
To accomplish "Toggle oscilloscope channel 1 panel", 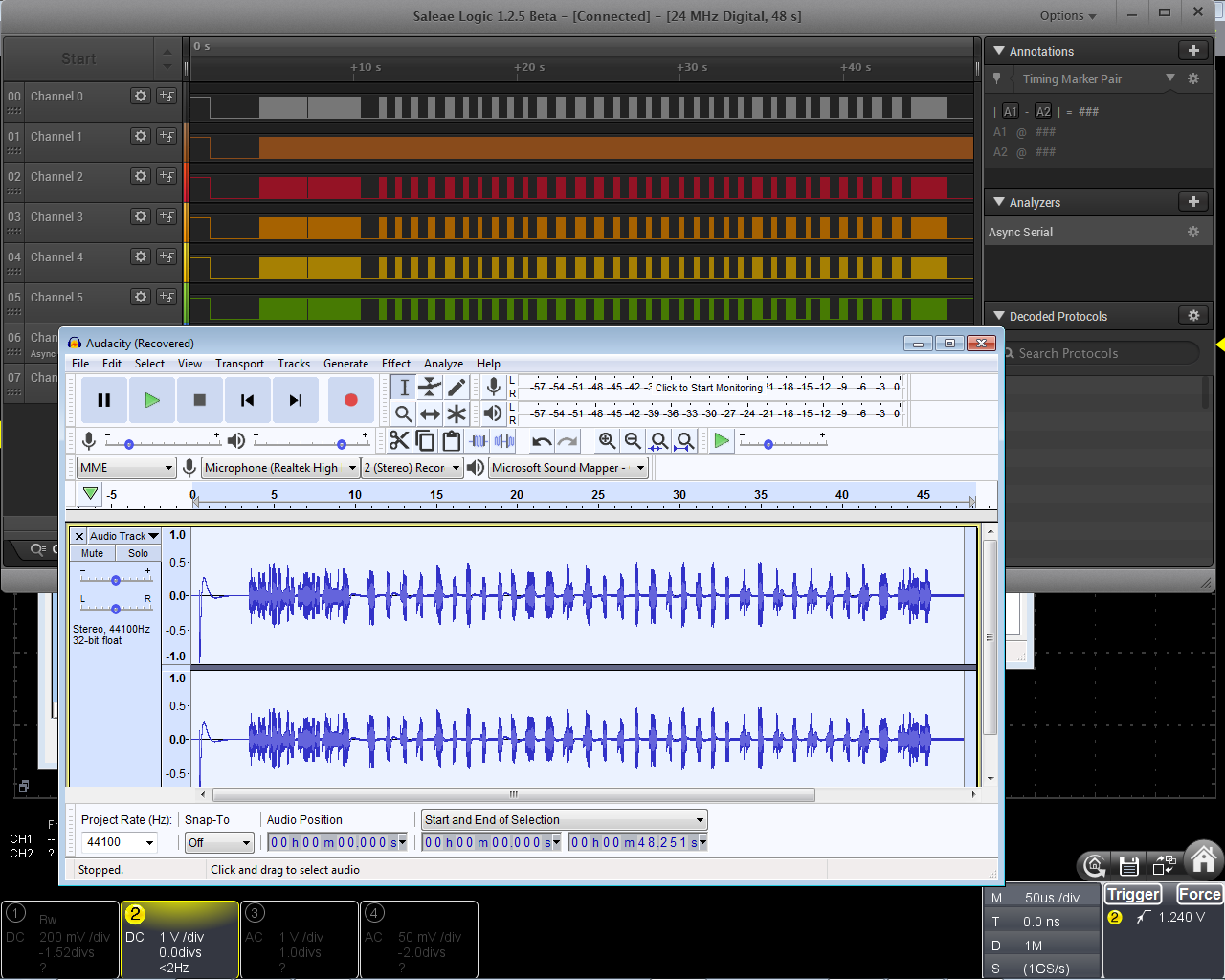I will click(60, 939).
